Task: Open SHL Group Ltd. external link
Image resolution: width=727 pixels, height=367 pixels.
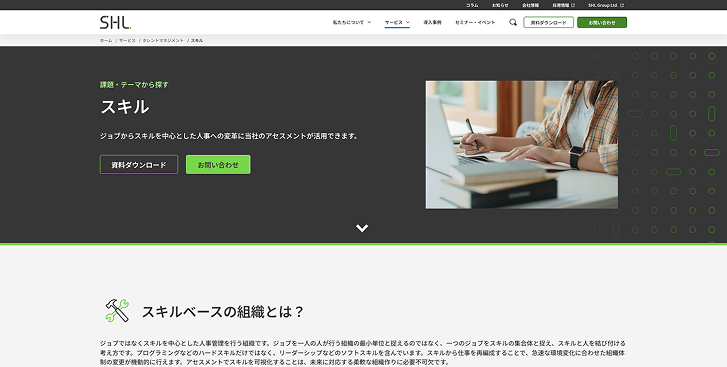Action: coord(606,5)
